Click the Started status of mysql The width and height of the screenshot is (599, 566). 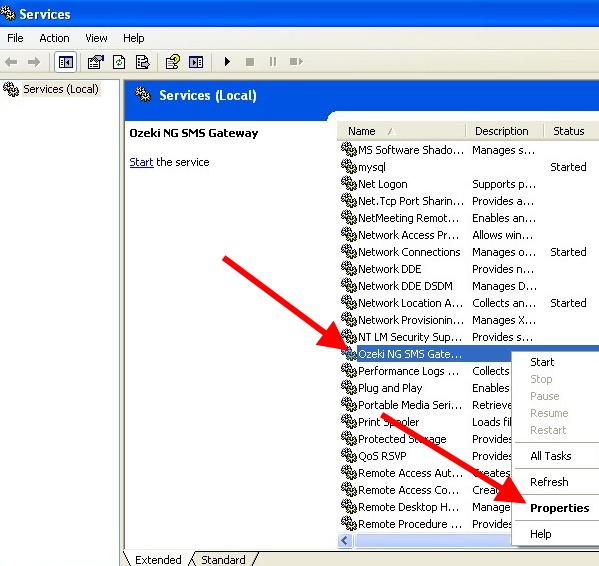[x=568, y=167]
